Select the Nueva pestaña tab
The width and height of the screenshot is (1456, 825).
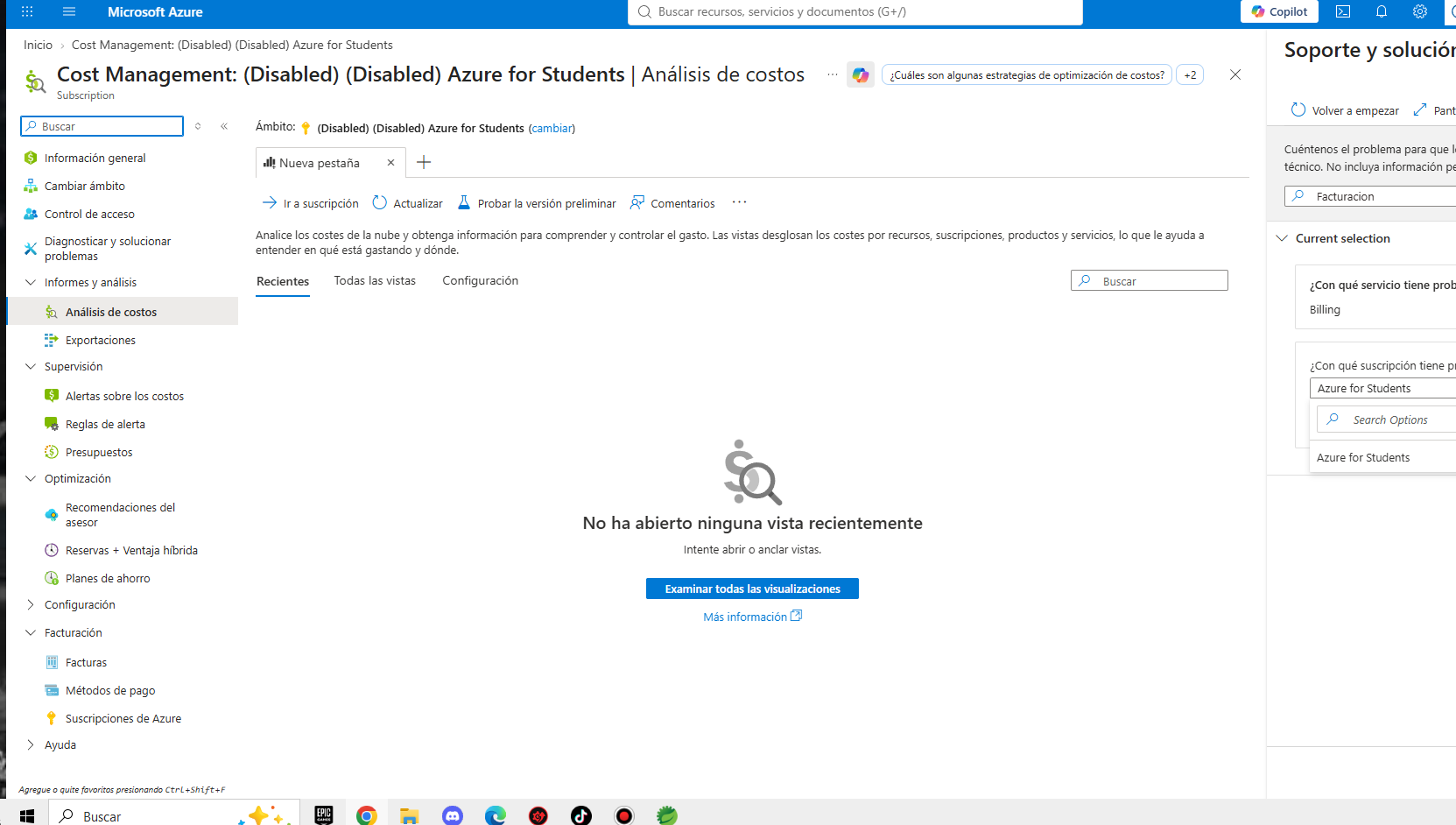[319, 163]
